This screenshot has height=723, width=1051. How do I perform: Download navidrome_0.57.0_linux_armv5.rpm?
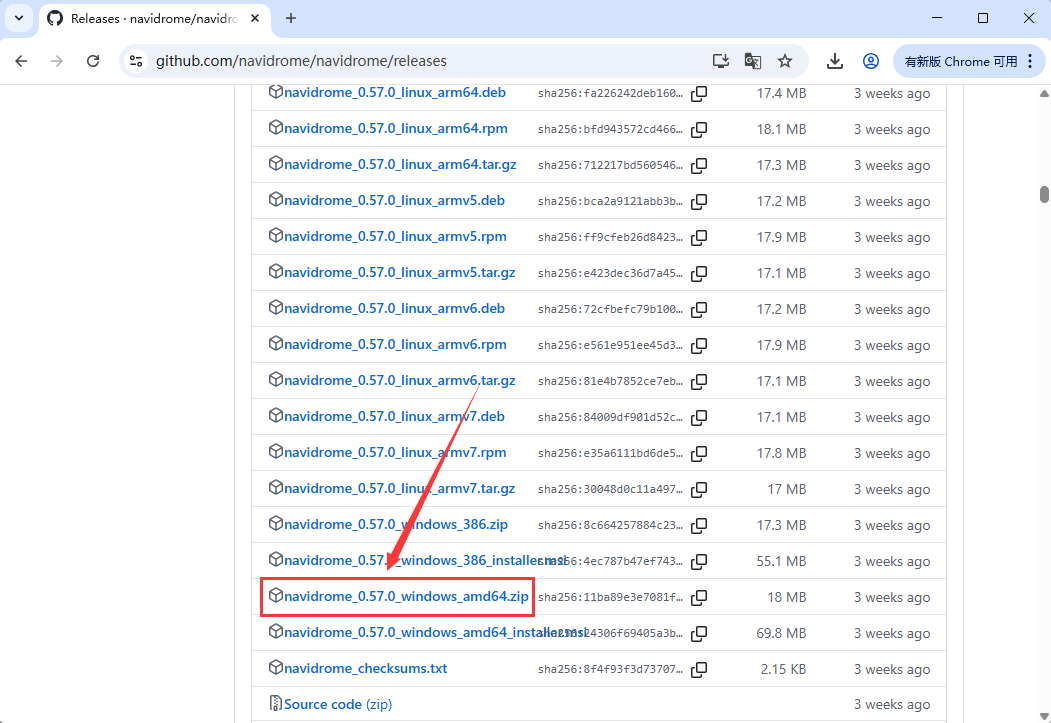click(395, 237)
